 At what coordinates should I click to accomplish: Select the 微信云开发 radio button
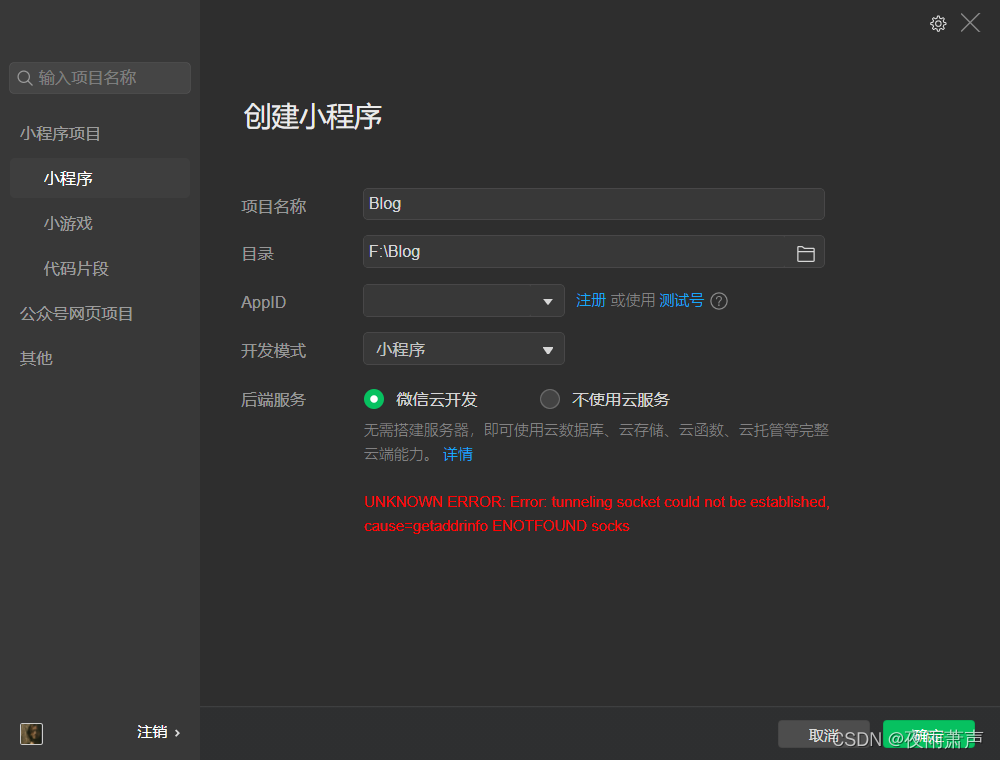[x=373, y=398]
